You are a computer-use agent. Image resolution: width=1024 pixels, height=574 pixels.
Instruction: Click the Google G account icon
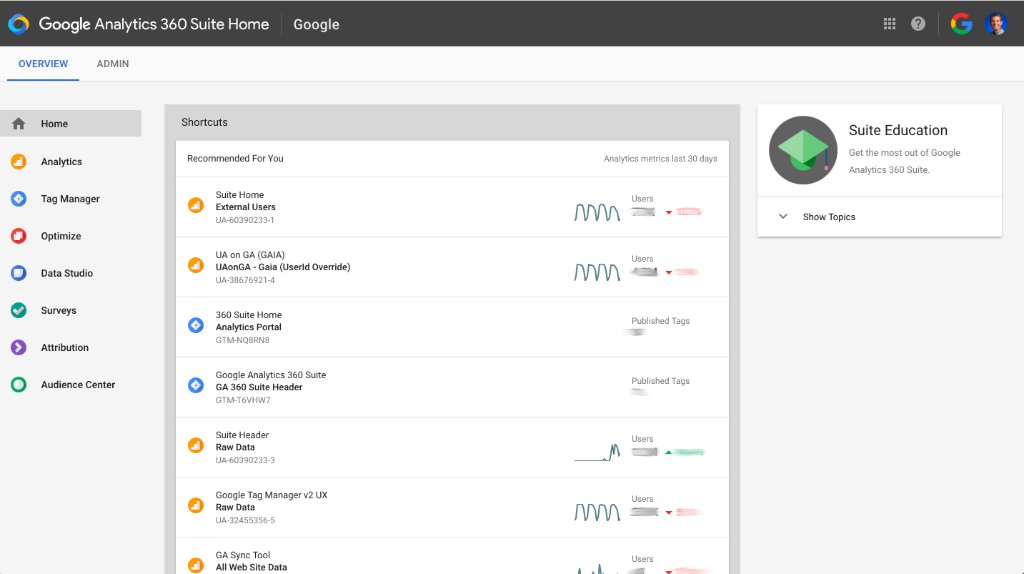pyautogui.click(x=961, y=24)
